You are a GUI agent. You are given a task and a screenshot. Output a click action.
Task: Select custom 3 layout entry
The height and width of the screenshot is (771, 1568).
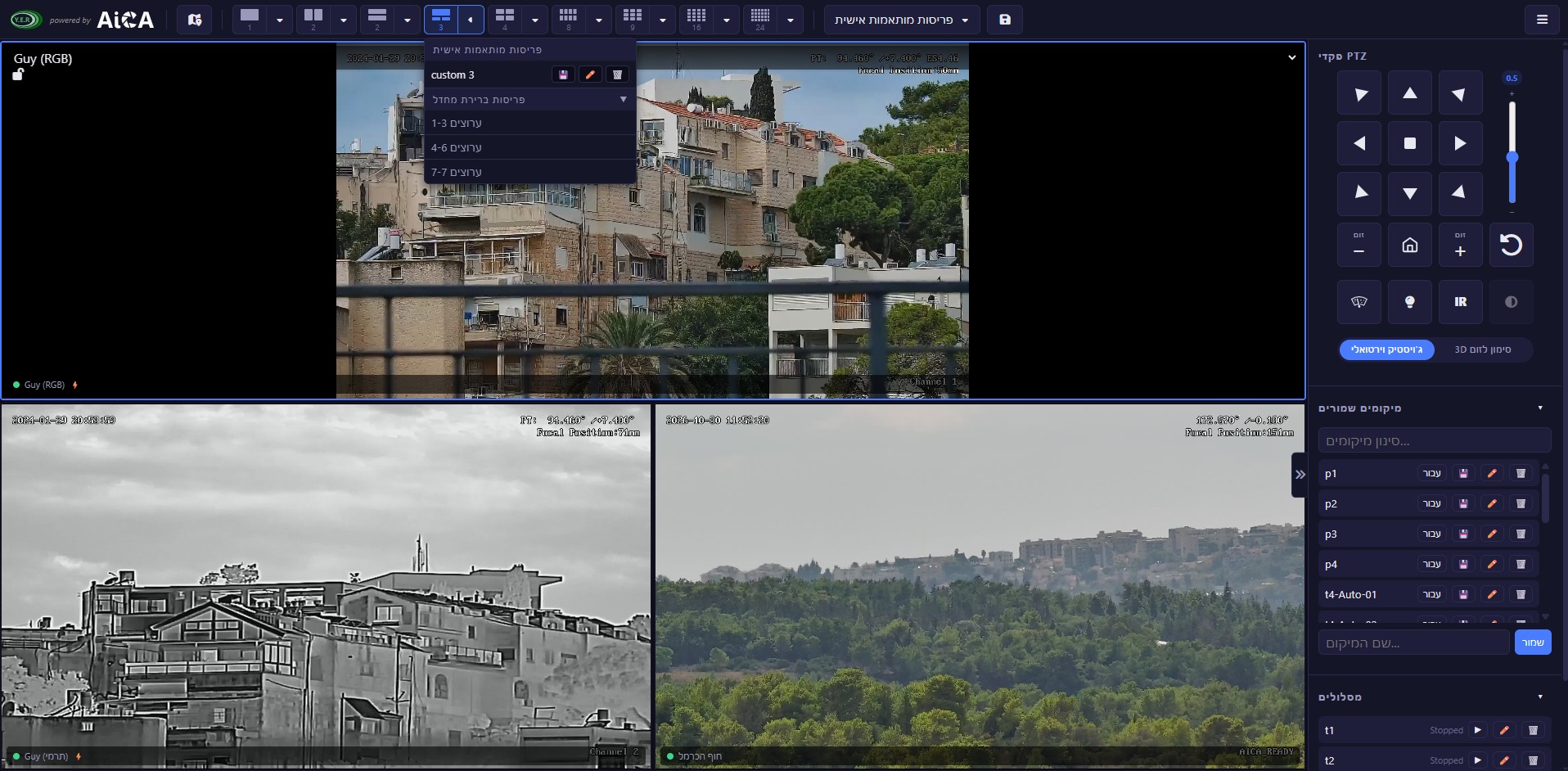click(x=453, y=74)
